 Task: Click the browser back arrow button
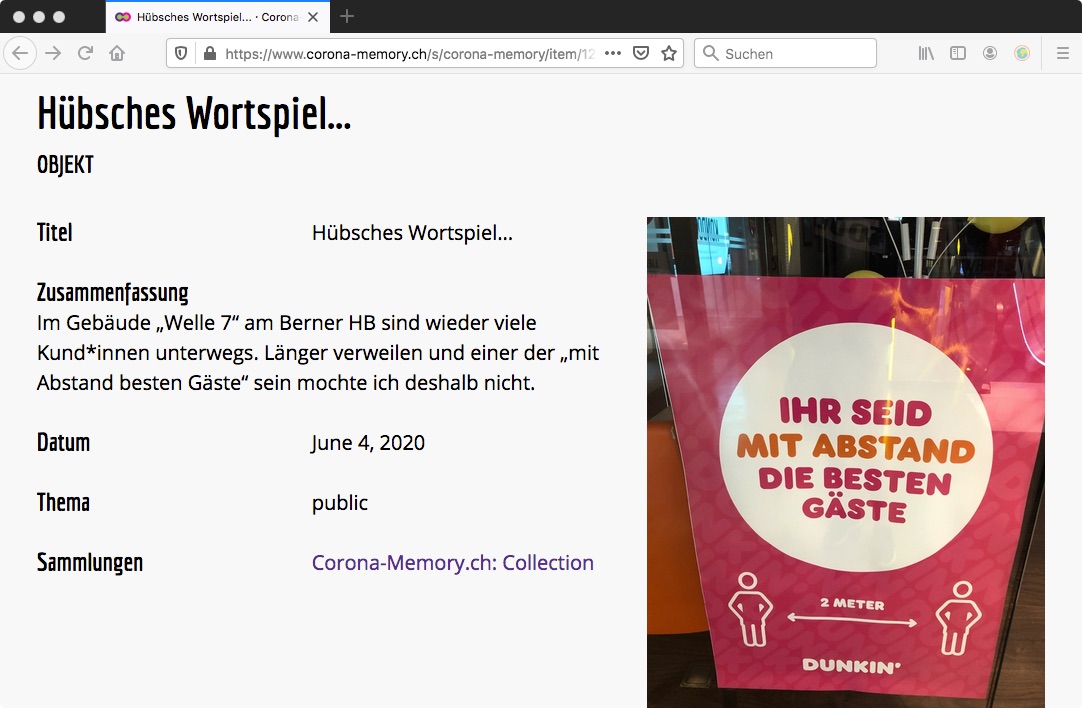pyautogui.click(x=20, y=53)
